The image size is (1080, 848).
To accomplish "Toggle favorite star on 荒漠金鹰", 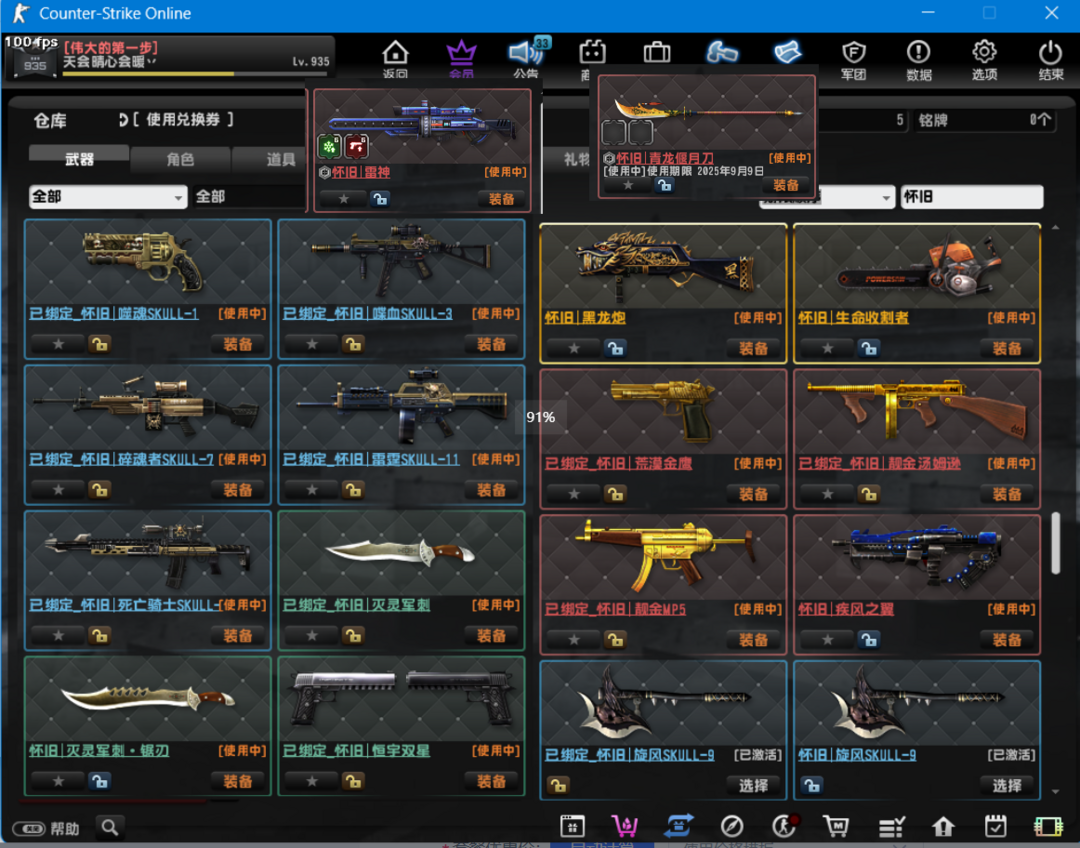I will coord(573,493).
